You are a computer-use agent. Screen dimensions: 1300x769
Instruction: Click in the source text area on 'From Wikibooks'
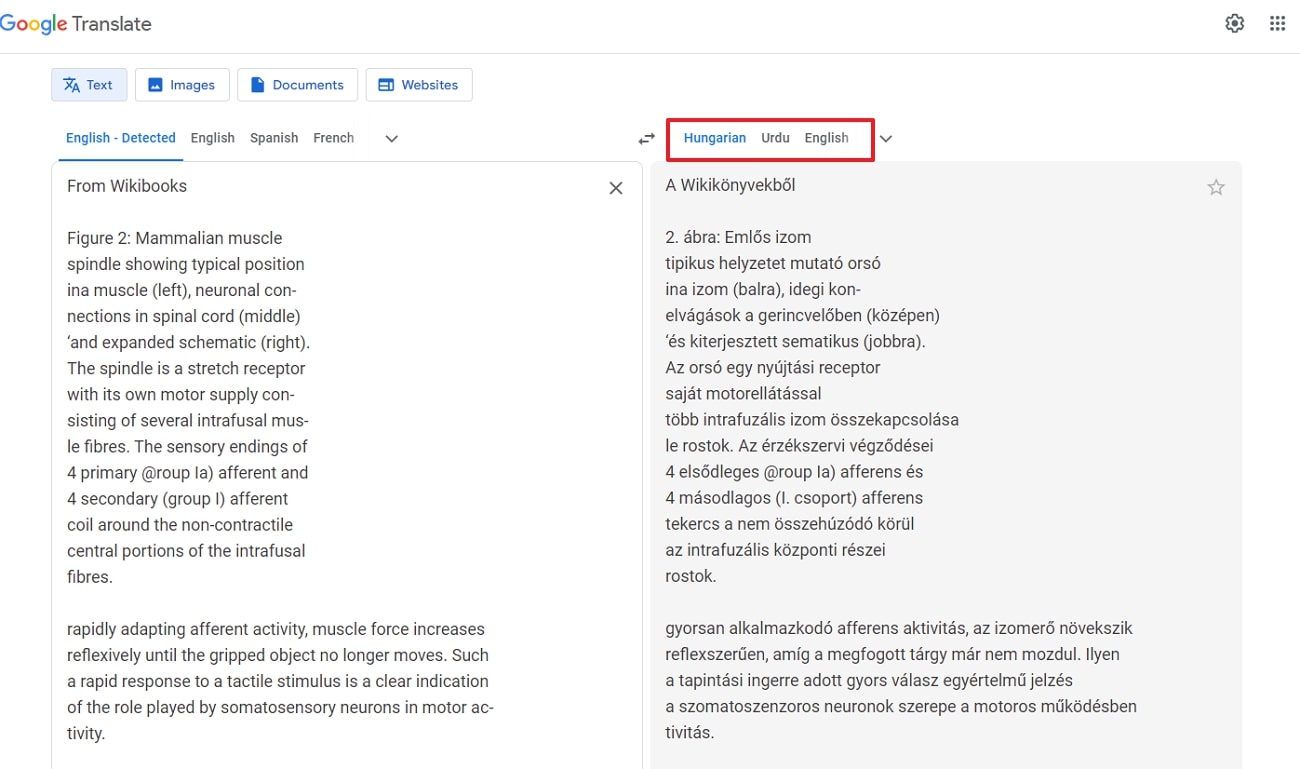127,186
